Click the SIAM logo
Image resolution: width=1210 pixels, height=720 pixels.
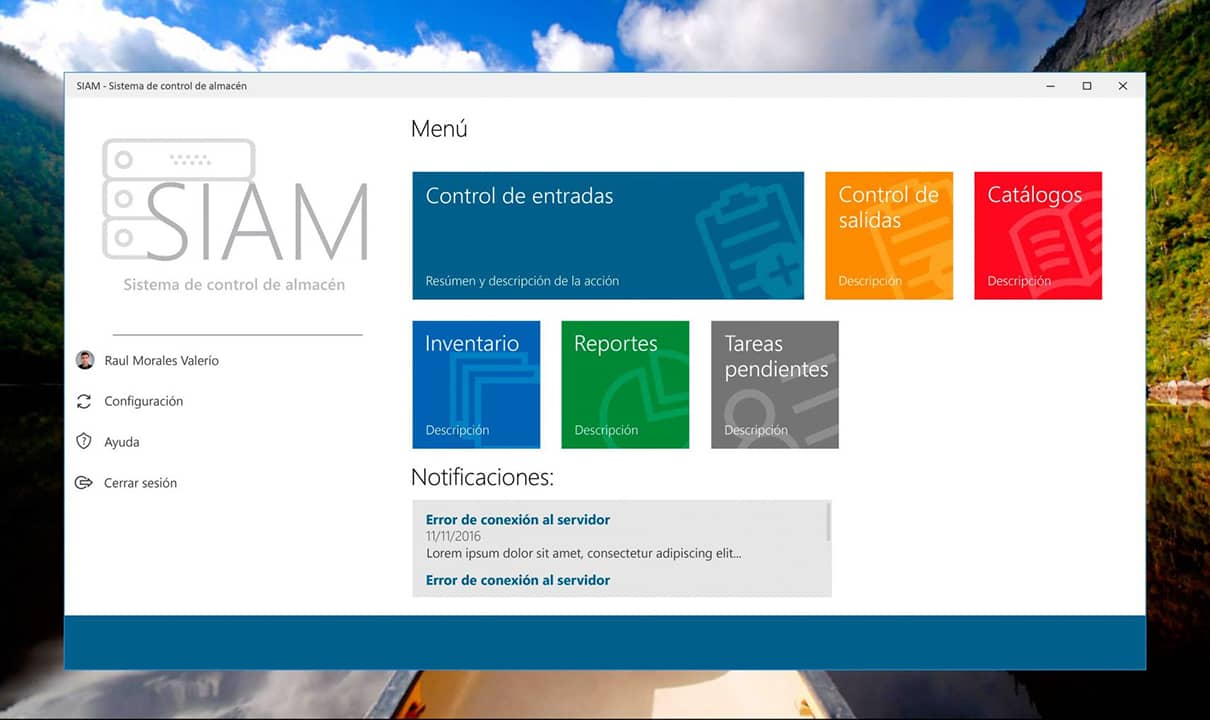coord(235,200)
